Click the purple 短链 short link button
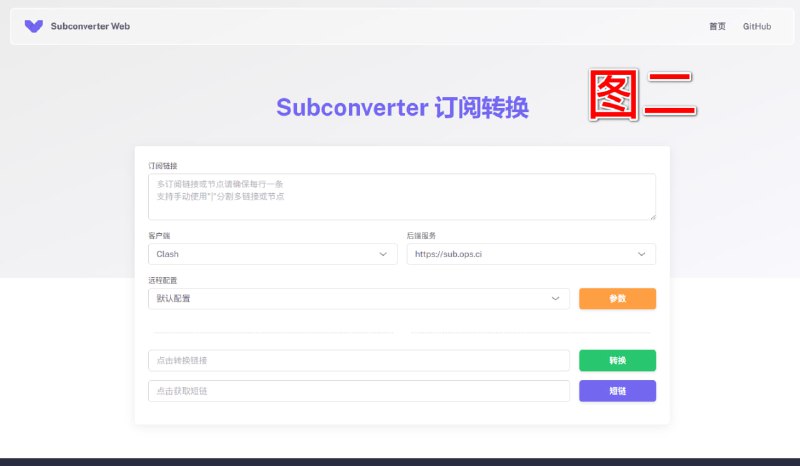This screenshot has width=800, height=466. pos(617,391)
